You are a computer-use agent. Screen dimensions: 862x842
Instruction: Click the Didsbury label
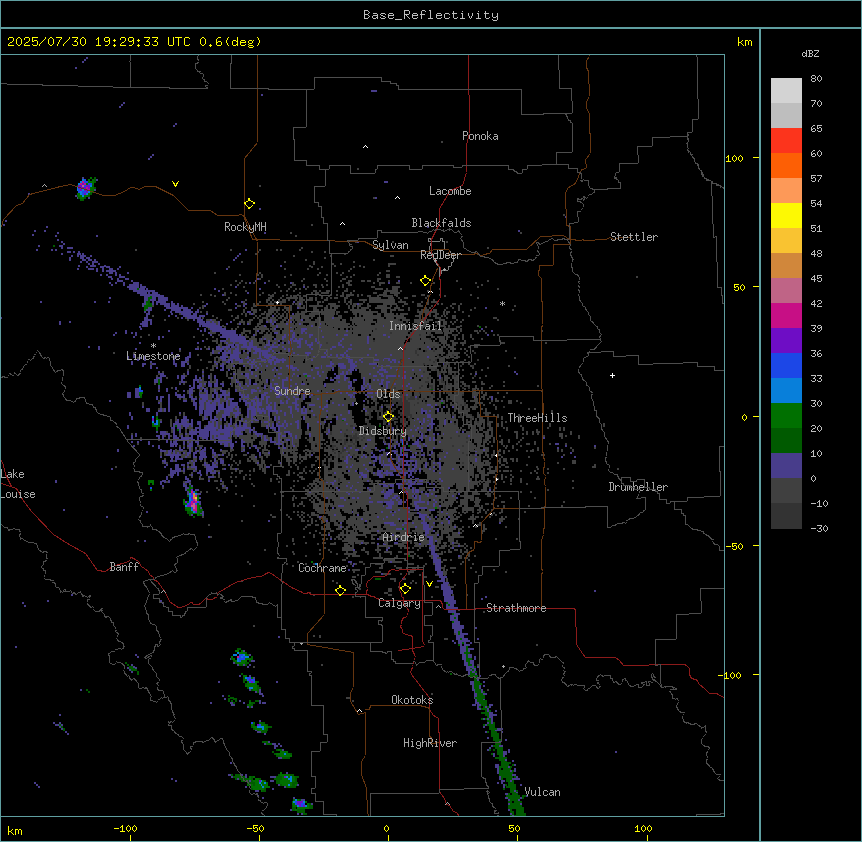coord(383,431)
